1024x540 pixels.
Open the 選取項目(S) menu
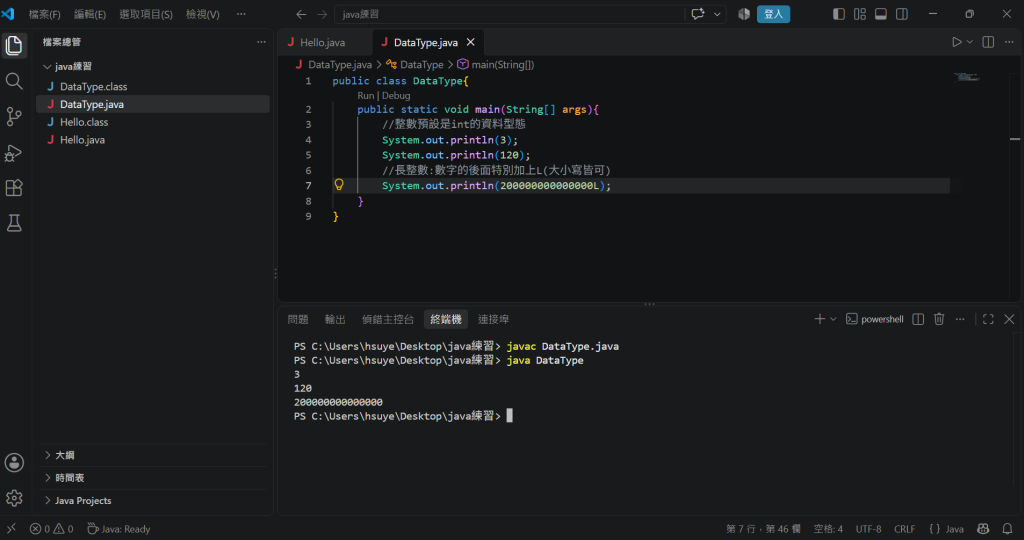coord(146,14)
